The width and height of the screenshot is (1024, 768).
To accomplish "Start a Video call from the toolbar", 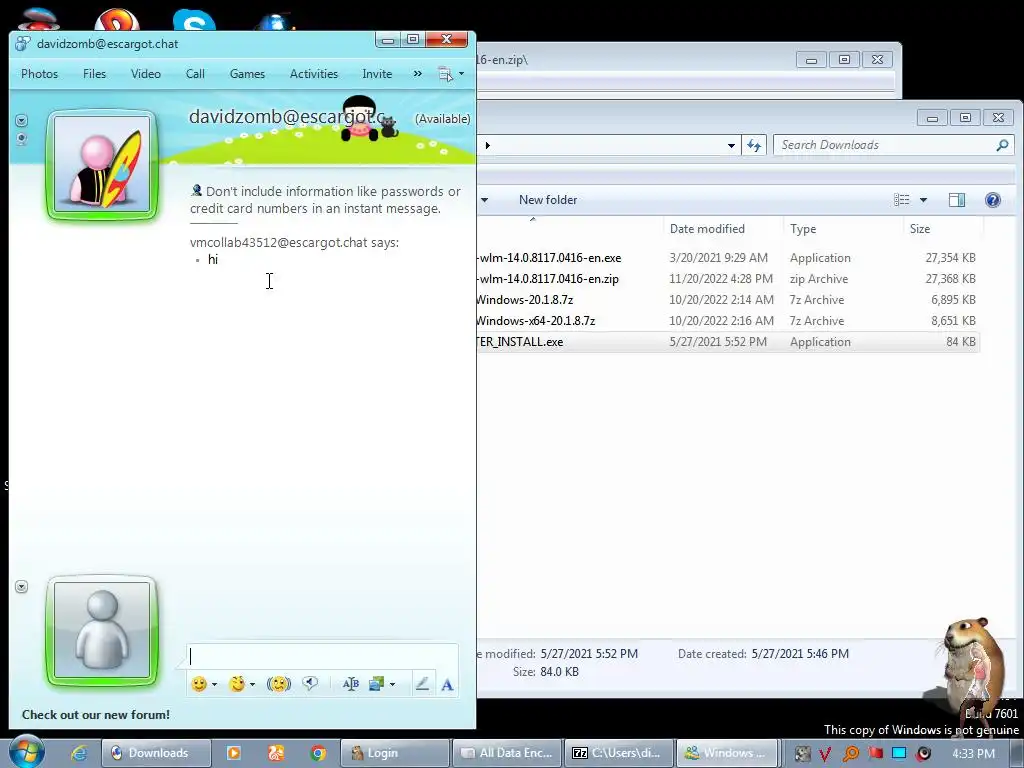I will tap(146, 74).
